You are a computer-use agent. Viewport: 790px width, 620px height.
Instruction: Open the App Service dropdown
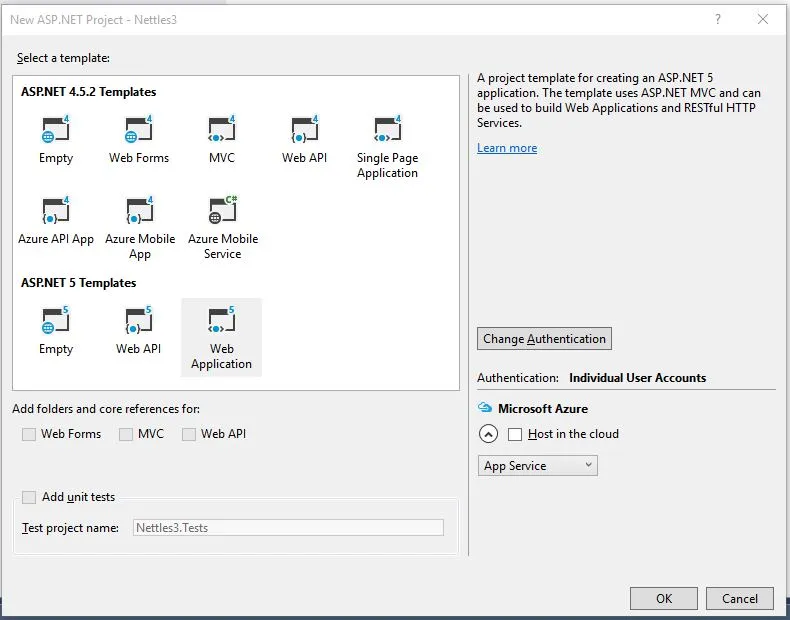pos(538,465)
